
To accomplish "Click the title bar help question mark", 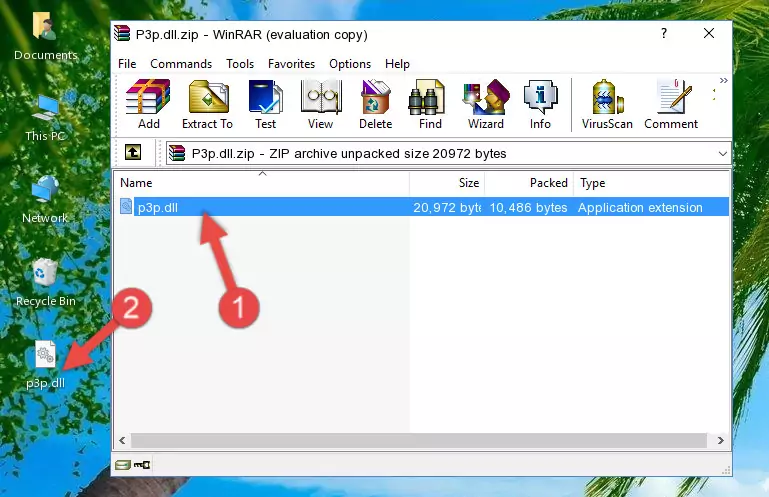I will [664, 33].
